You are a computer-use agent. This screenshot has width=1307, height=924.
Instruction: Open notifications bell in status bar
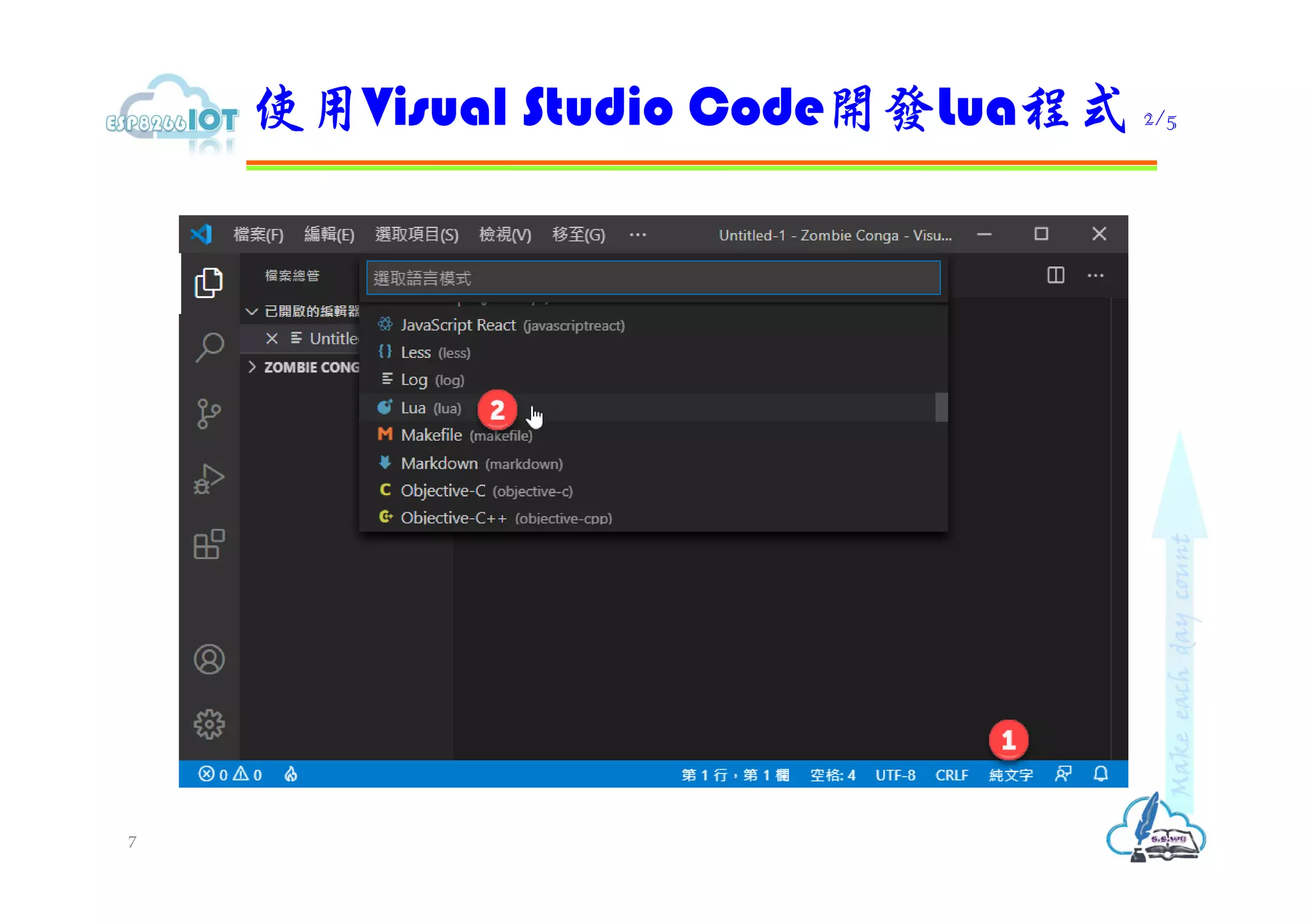click(1101, 774)
